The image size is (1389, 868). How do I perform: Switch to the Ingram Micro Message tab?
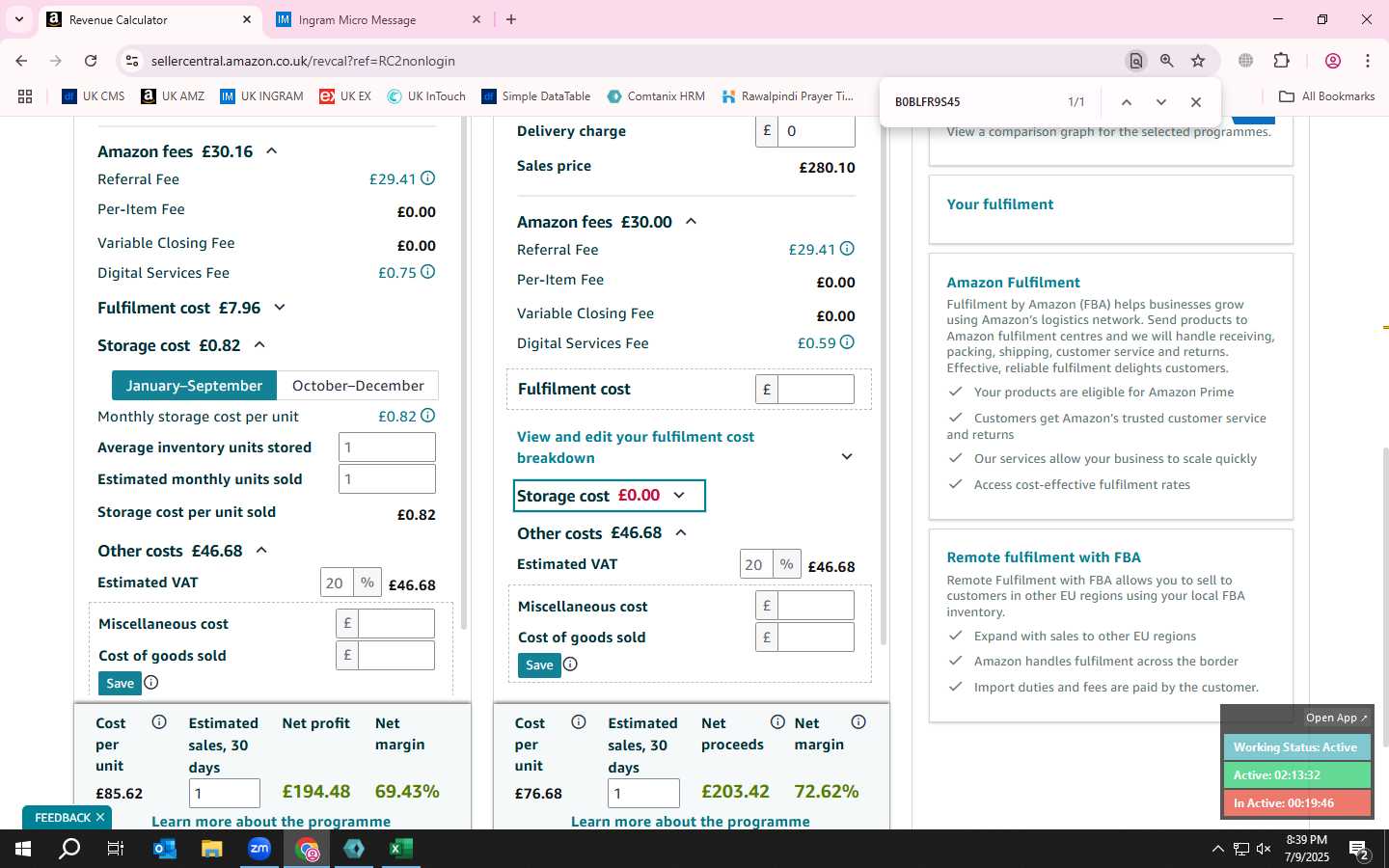378,19
